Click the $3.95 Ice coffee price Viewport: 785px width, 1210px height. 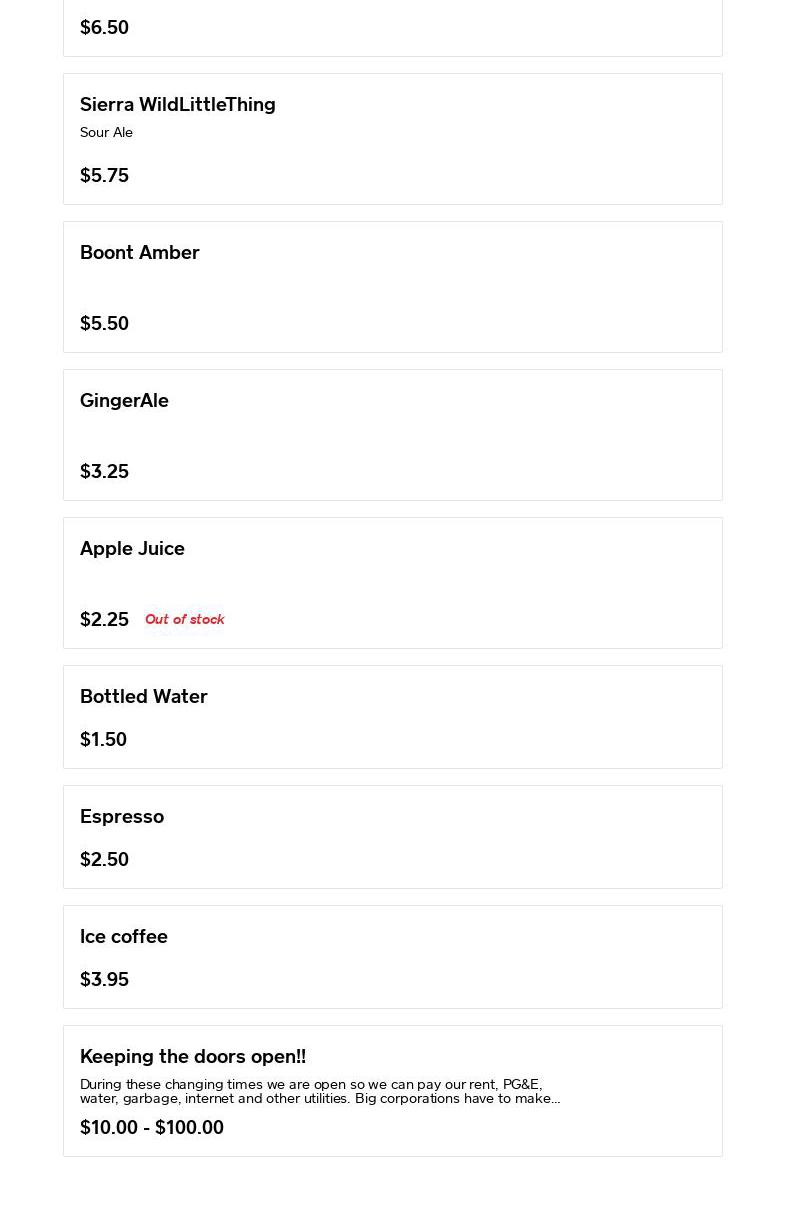point(104,979)
